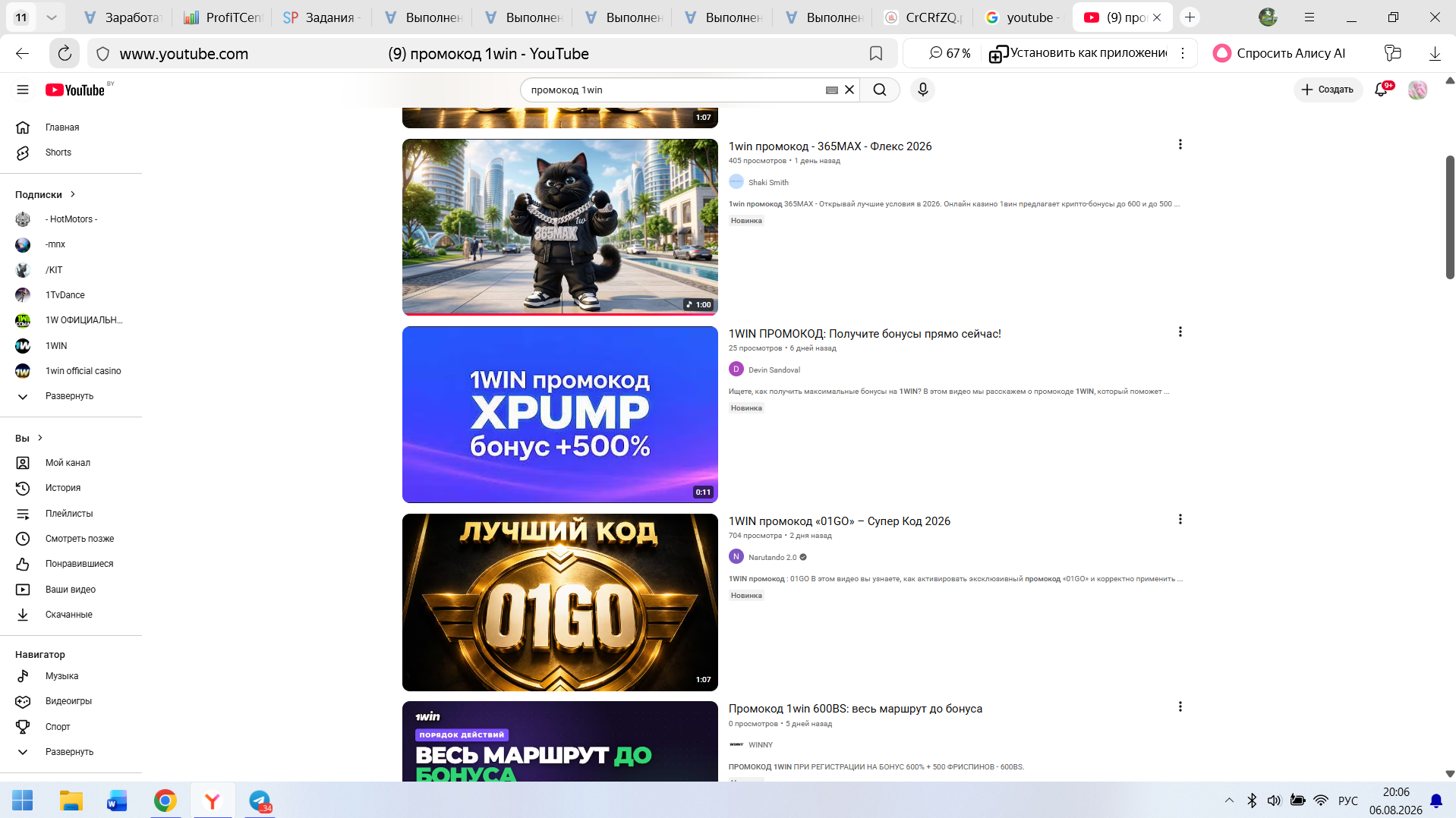This screenshot has height=818, width=1456.
Task: Switch to the Google youtube tab
Action: [x=1023, y=17]
